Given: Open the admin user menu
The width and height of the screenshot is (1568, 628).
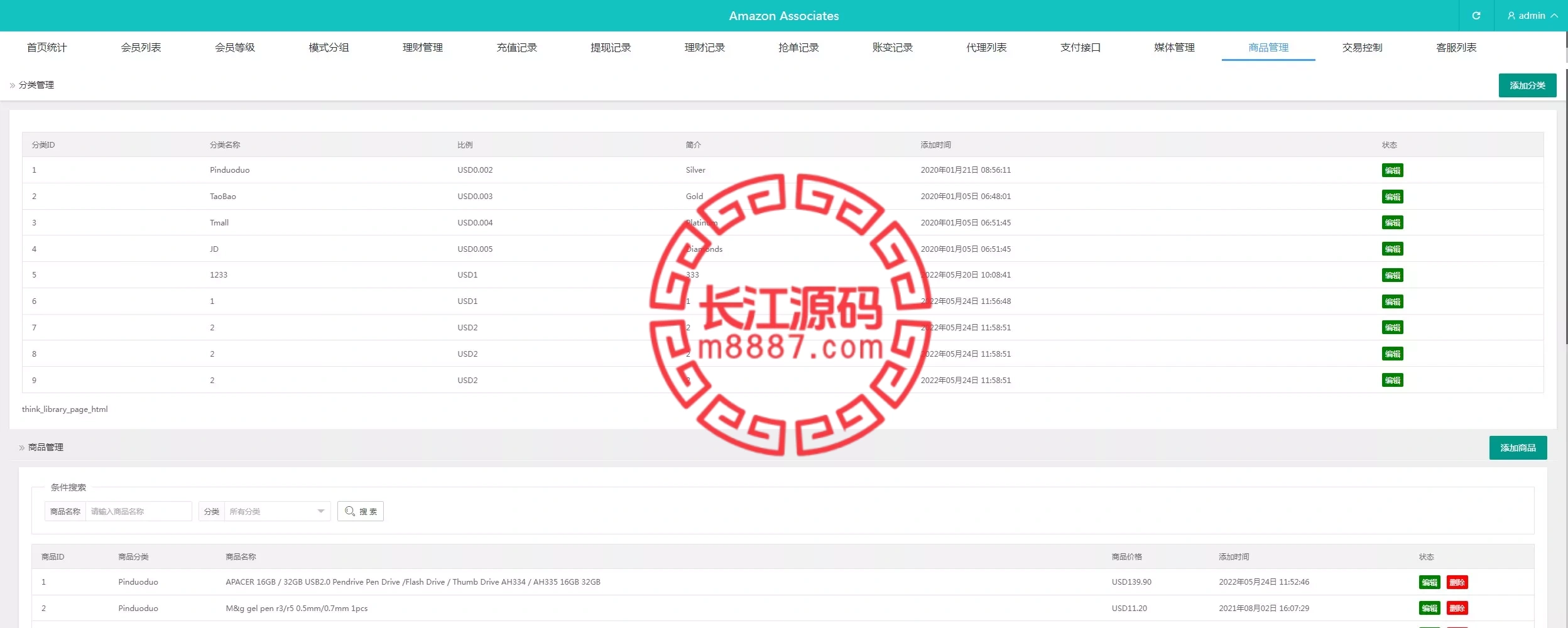Looking at the screenshot, I should click(x=1532, y=16).
